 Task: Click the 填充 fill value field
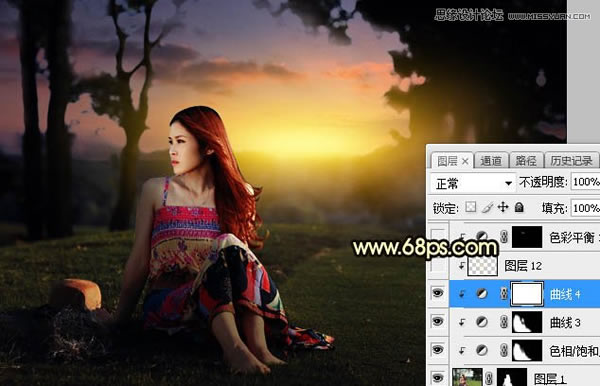(585, 208)
